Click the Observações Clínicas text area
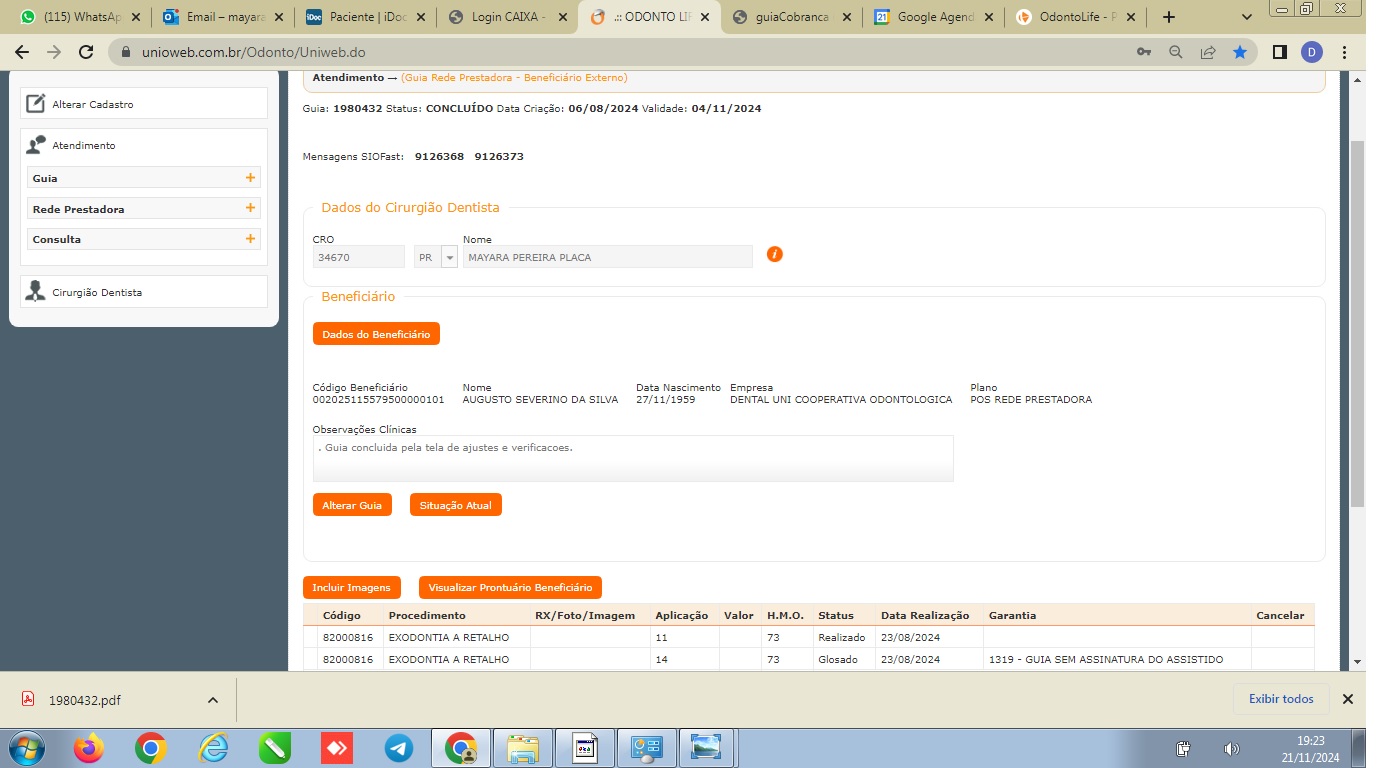The image size is (1384, 768). 632,458
